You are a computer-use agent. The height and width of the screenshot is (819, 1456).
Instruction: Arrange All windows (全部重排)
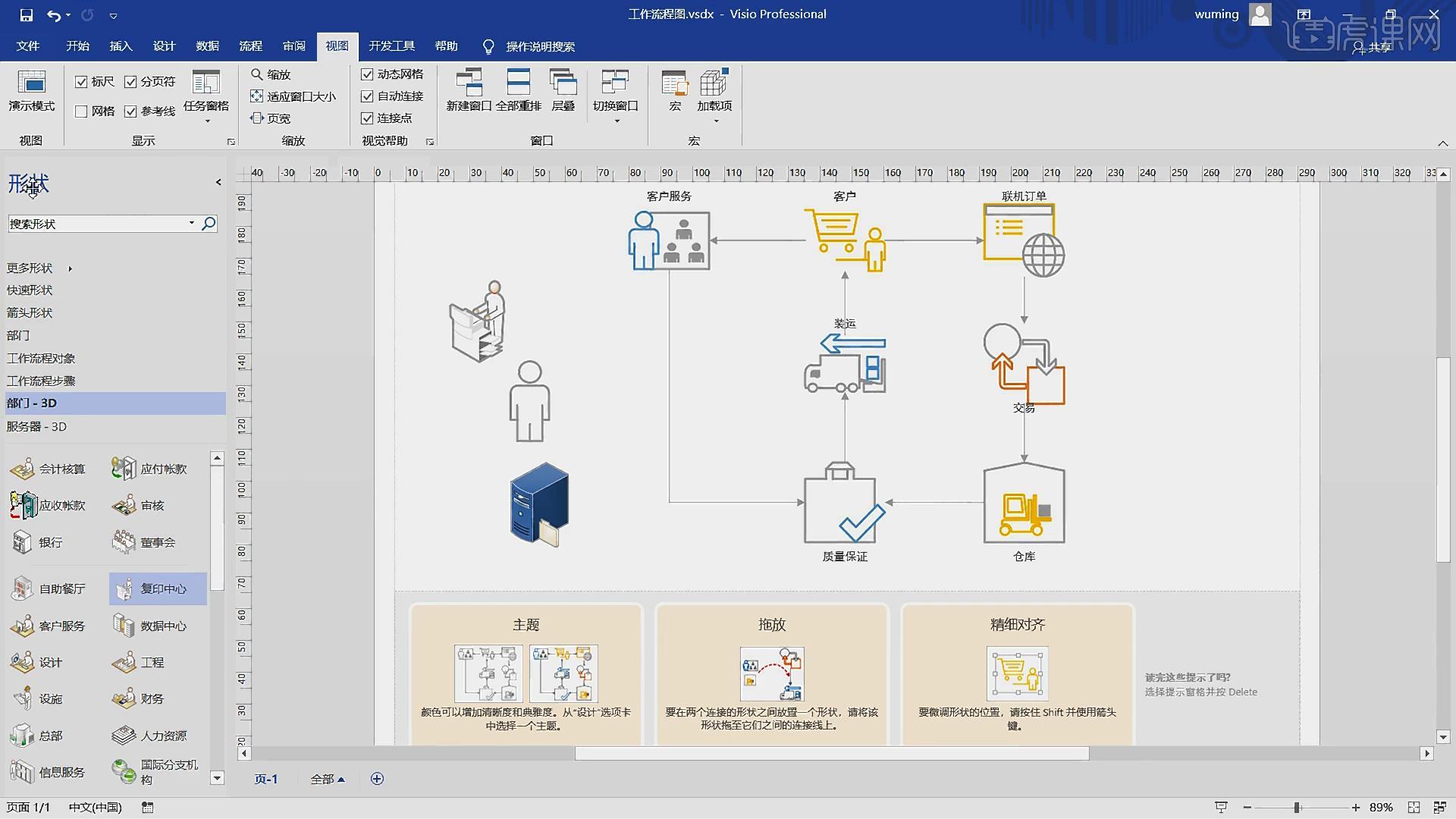coord(519,91)
